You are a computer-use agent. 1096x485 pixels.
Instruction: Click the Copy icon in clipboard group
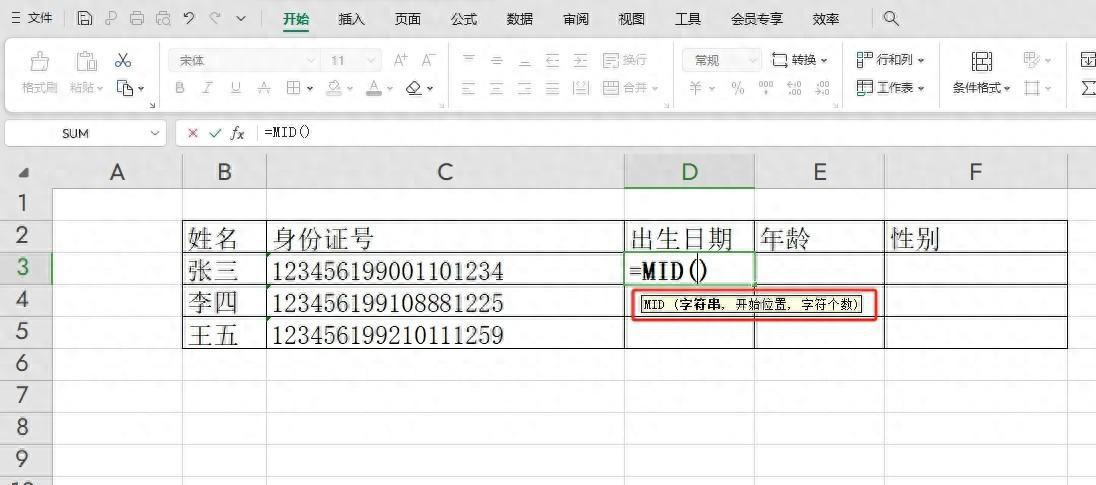click(x=124, y=88)
